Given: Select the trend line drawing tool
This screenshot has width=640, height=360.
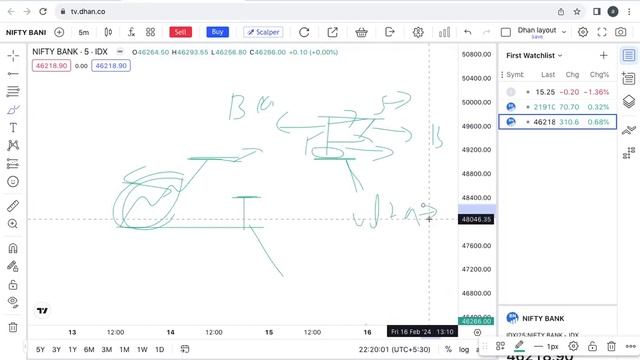Looking at the screenshot, I should click(13, 74).
